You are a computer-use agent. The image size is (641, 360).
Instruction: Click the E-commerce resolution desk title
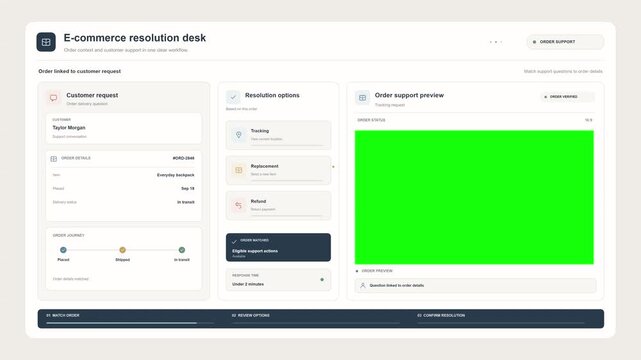135,38
